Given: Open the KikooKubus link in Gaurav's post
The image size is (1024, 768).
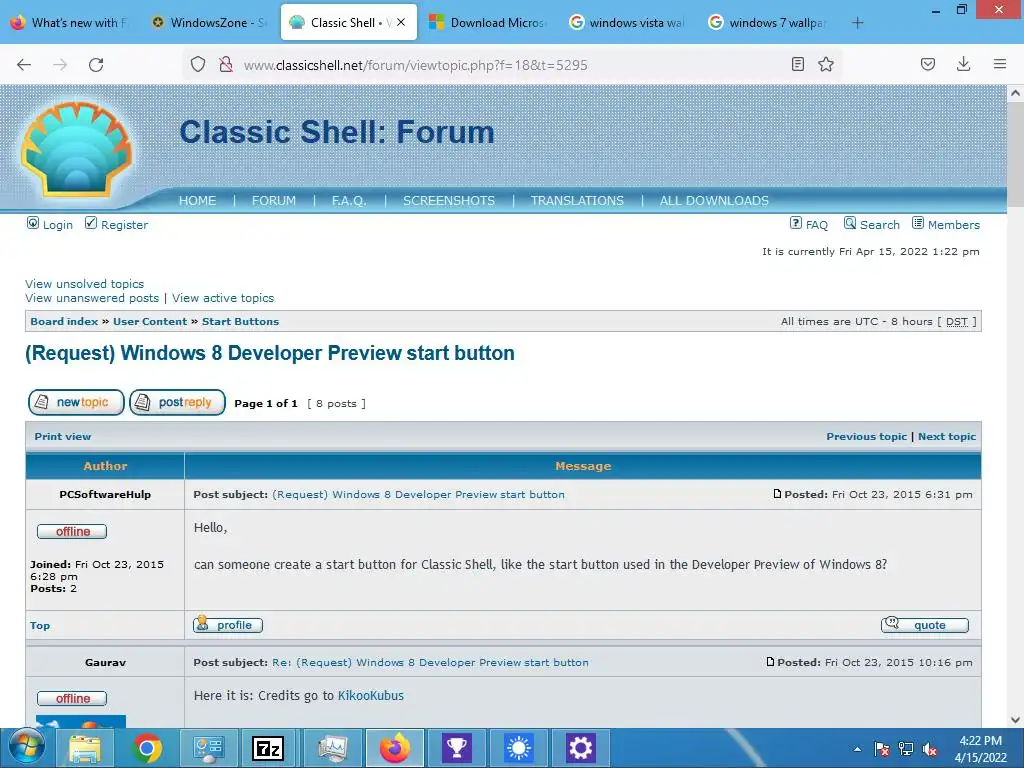Looking at the screenshot, I should click(370, 696).
